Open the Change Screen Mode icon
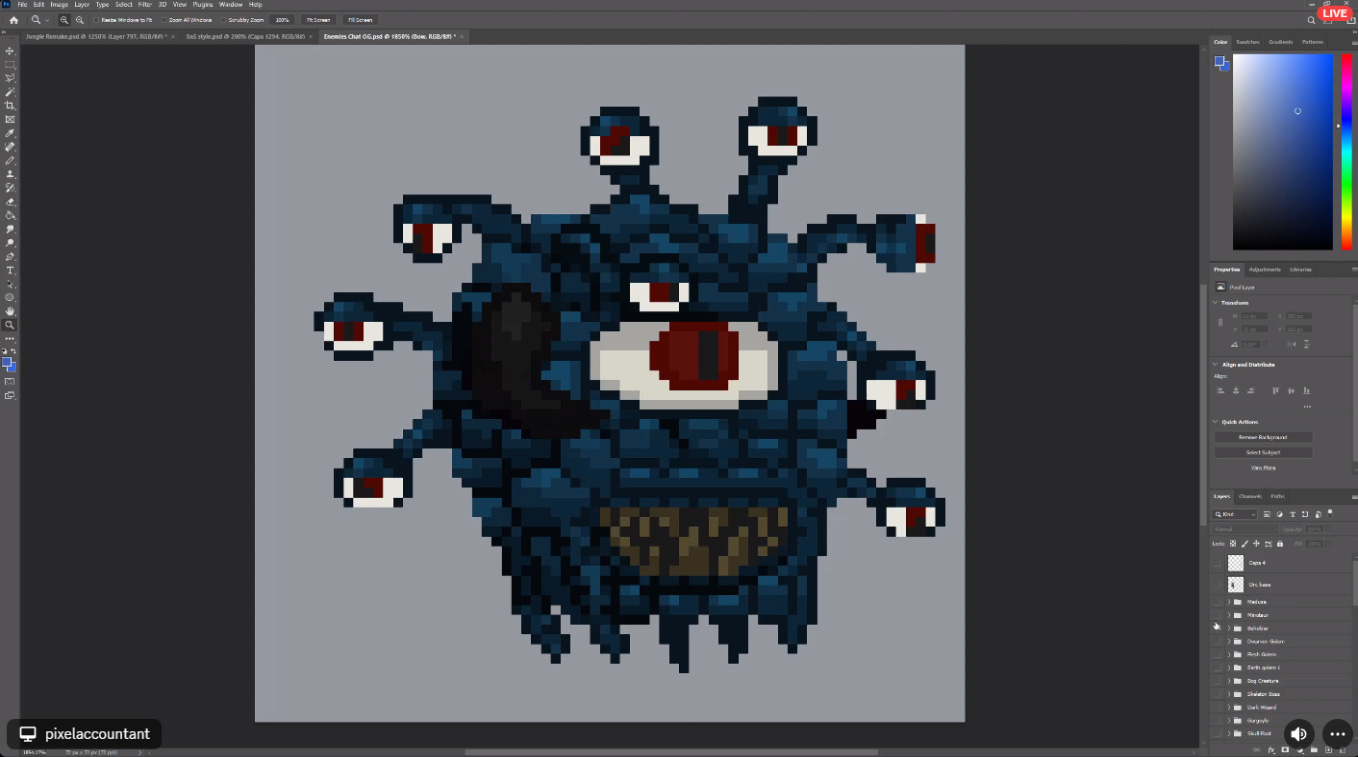 10,395
